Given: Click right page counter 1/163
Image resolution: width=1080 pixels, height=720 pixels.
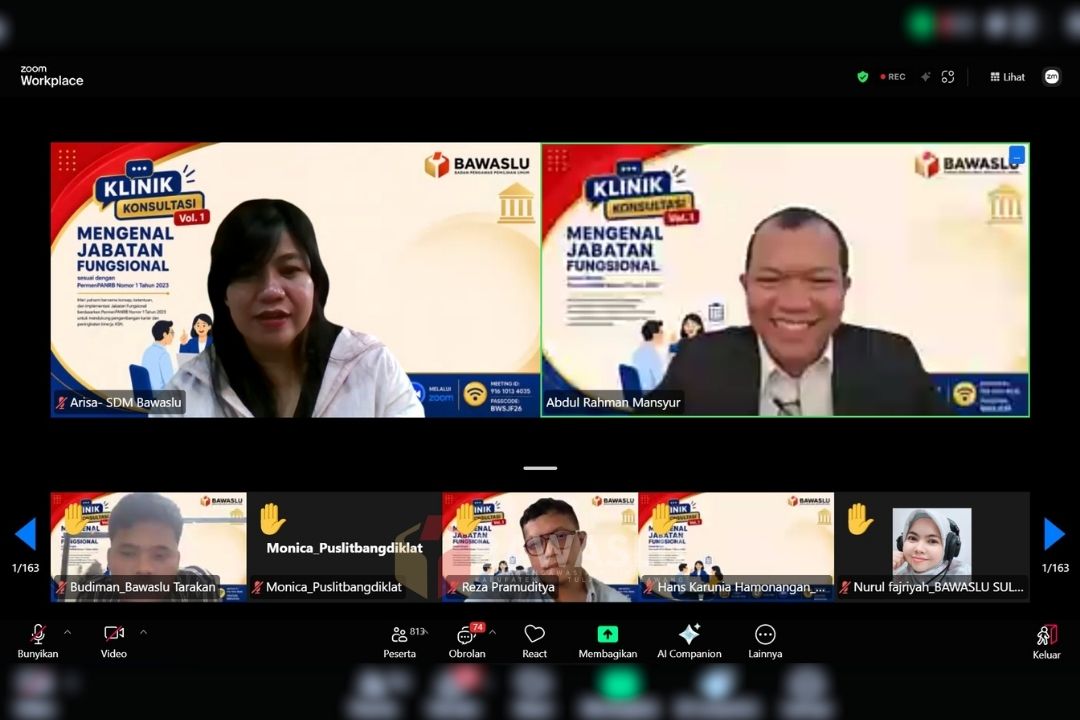Looking at the screenshot, I should click(1055, 568).
